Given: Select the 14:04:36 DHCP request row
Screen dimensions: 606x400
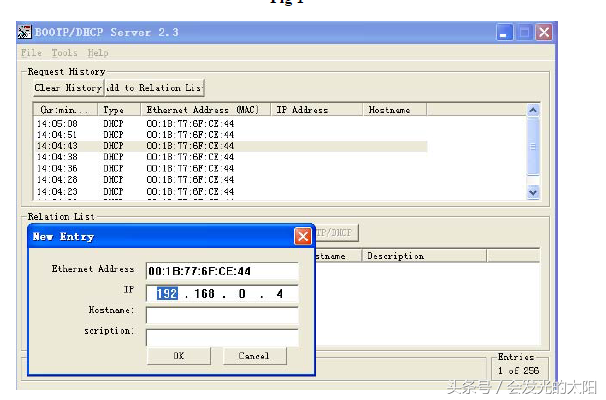Looking at the screenshot, I should tap(231, 169).
